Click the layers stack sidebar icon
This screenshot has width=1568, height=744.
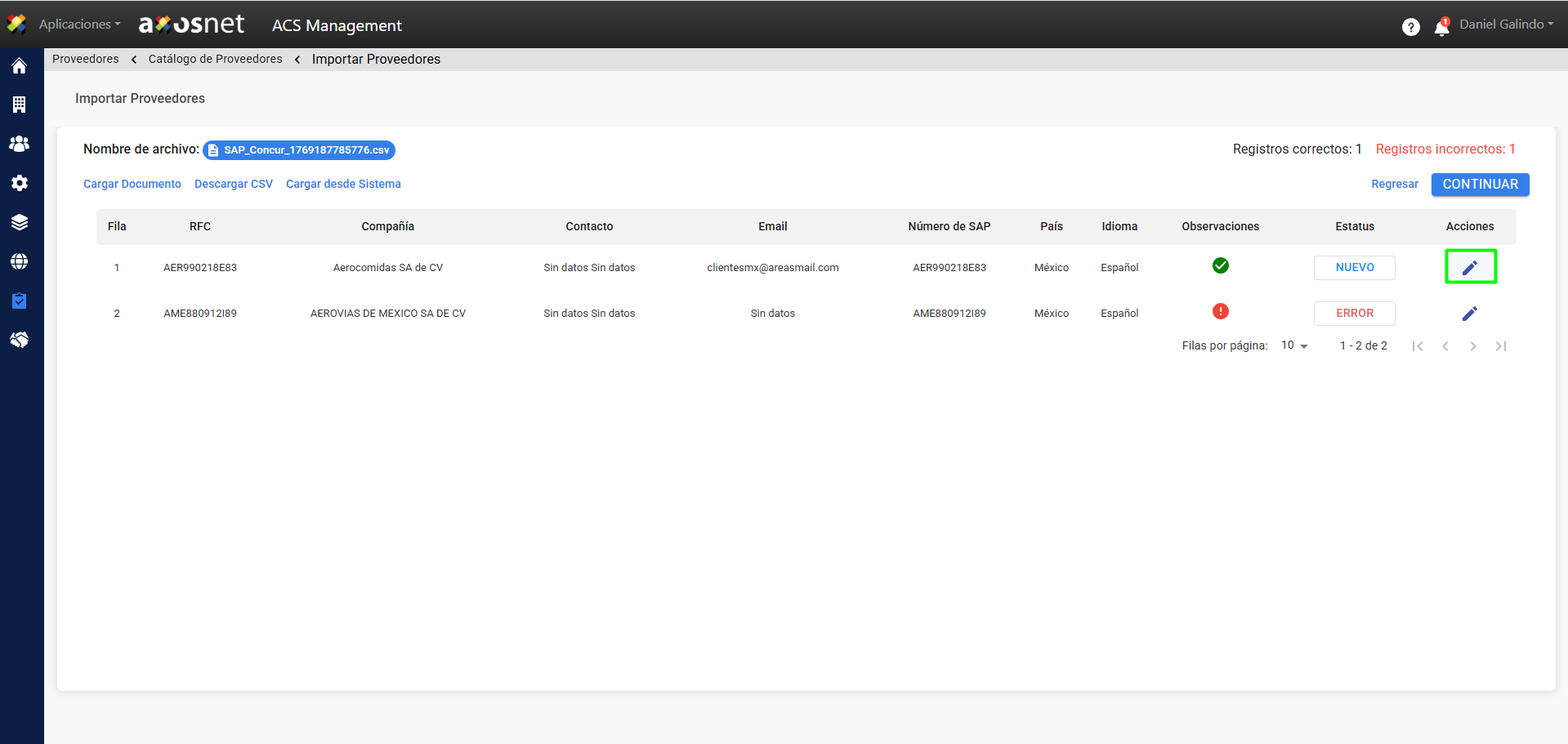(x=20, y=222)
